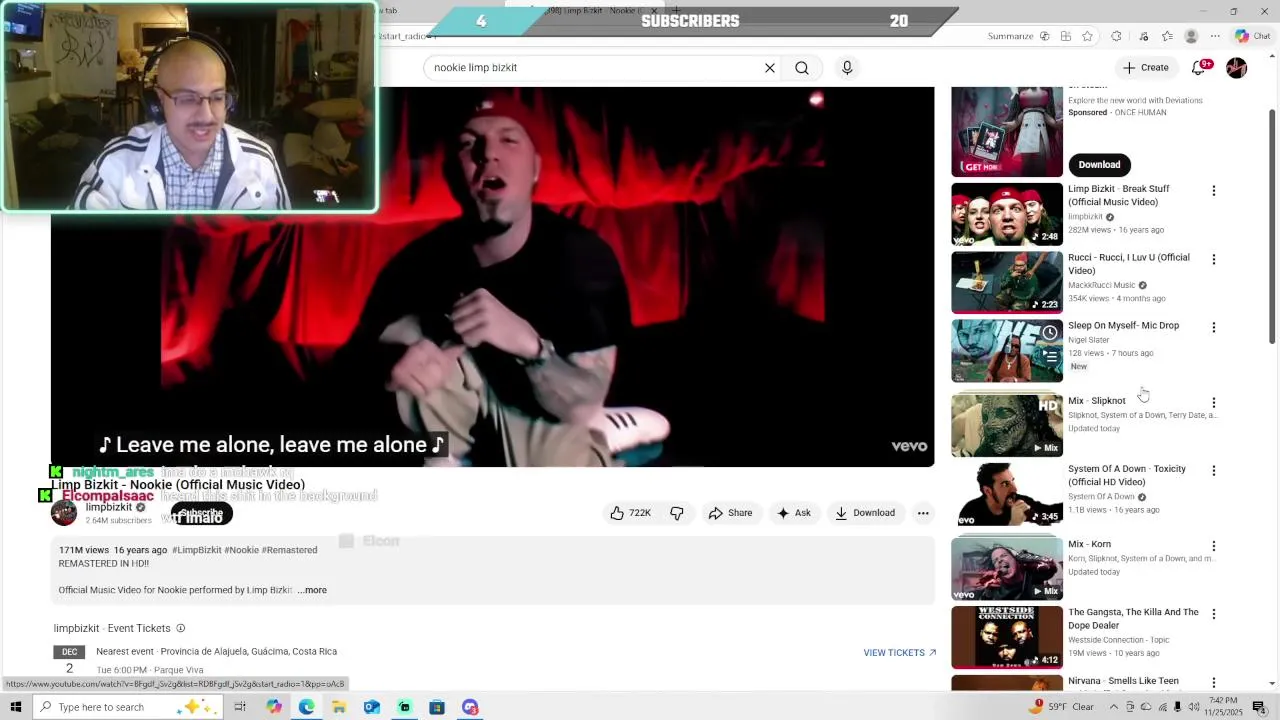Open options for The Gangsta, The Killa video

[x=1214, y=614]
